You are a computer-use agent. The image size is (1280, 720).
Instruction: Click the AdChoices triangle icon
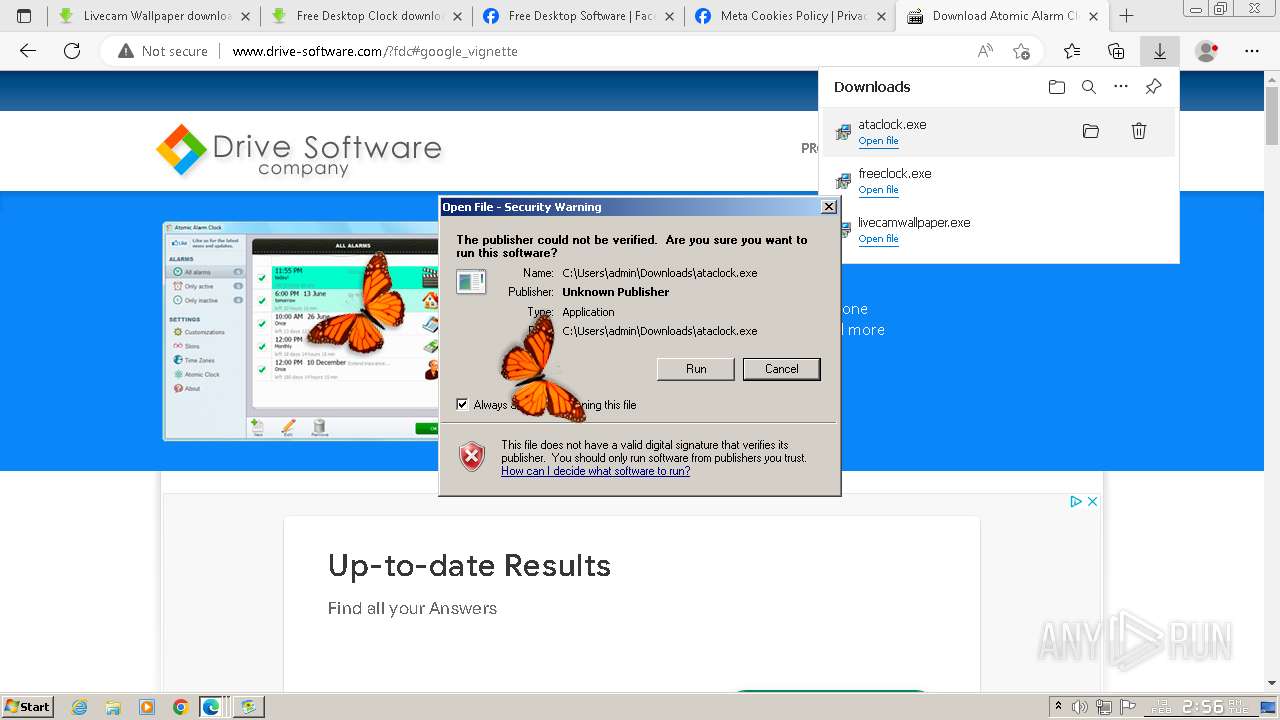pyautogui.click(x=1076, y=501)
